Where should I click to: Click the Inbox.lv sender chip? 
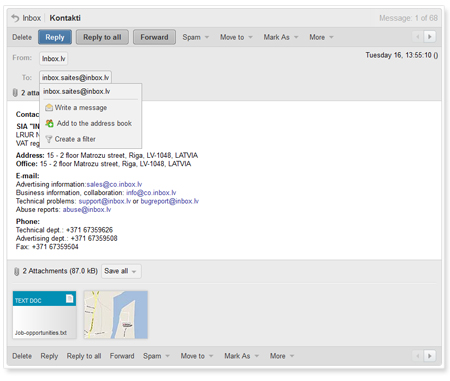54,59
